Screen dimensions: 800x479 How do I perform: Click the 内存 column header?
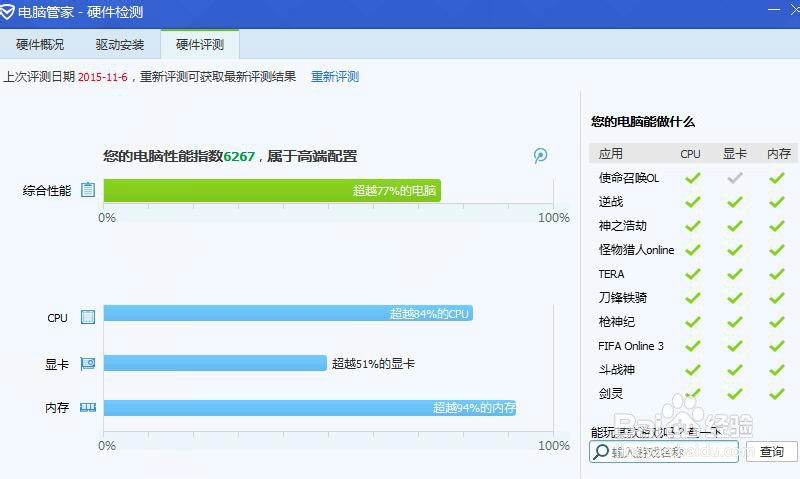(779, 154)
